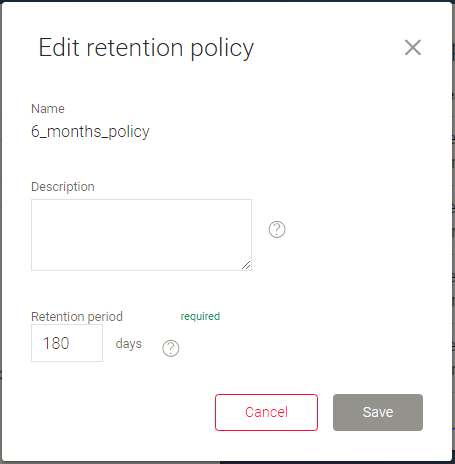455x464 pixels.
Task: Save the retention policy changes
Action: pos(378,412)
